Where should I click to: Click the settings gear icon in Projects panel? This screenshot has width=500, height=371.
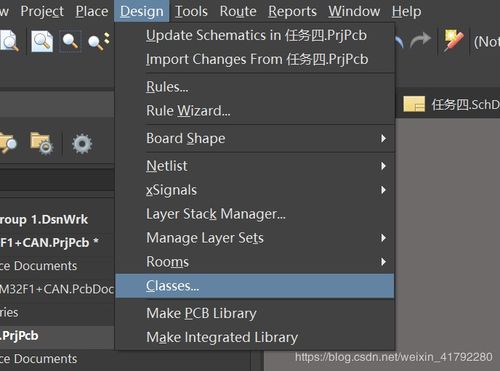82,144
